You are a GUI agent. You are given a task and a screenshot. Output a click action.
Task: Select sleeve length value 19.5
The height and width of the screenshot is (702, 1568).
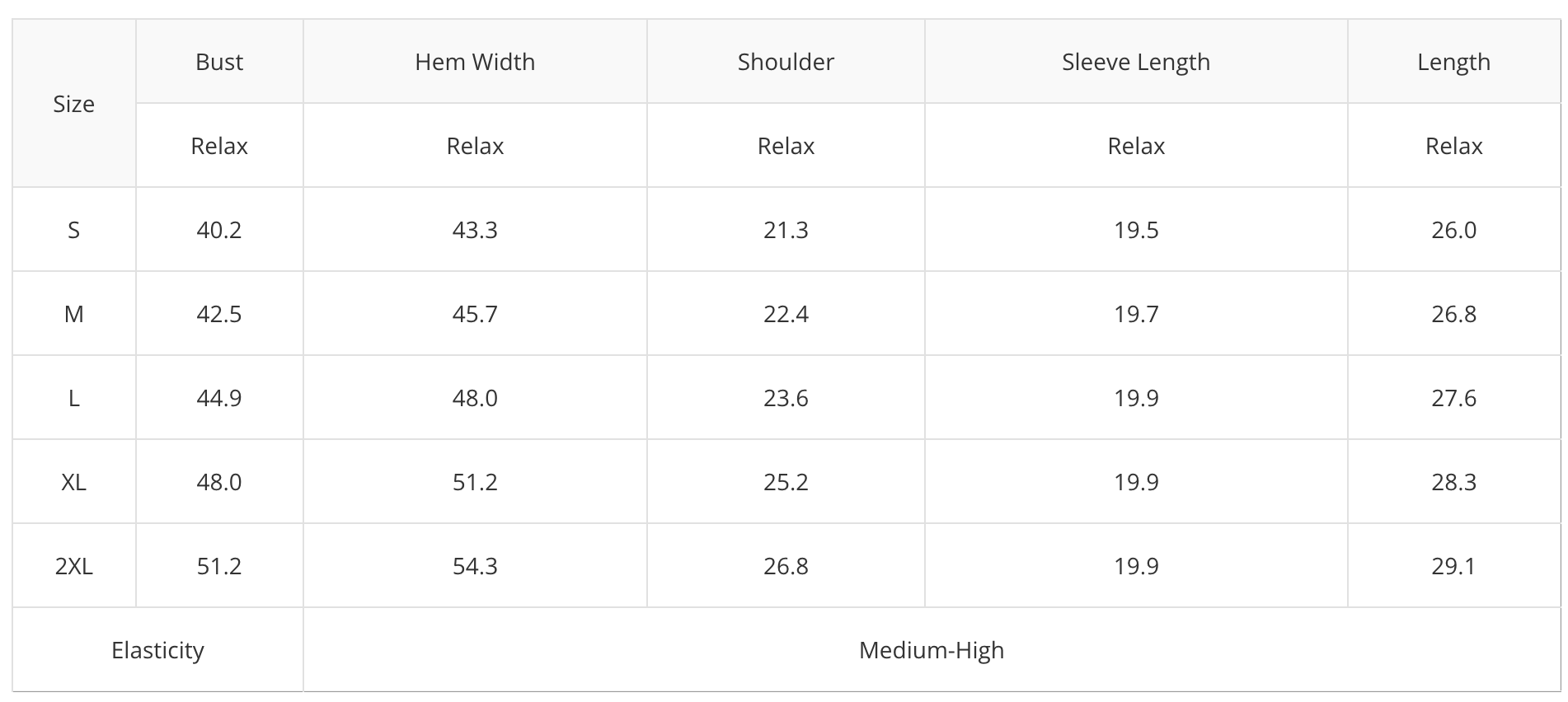(1136, 230)
